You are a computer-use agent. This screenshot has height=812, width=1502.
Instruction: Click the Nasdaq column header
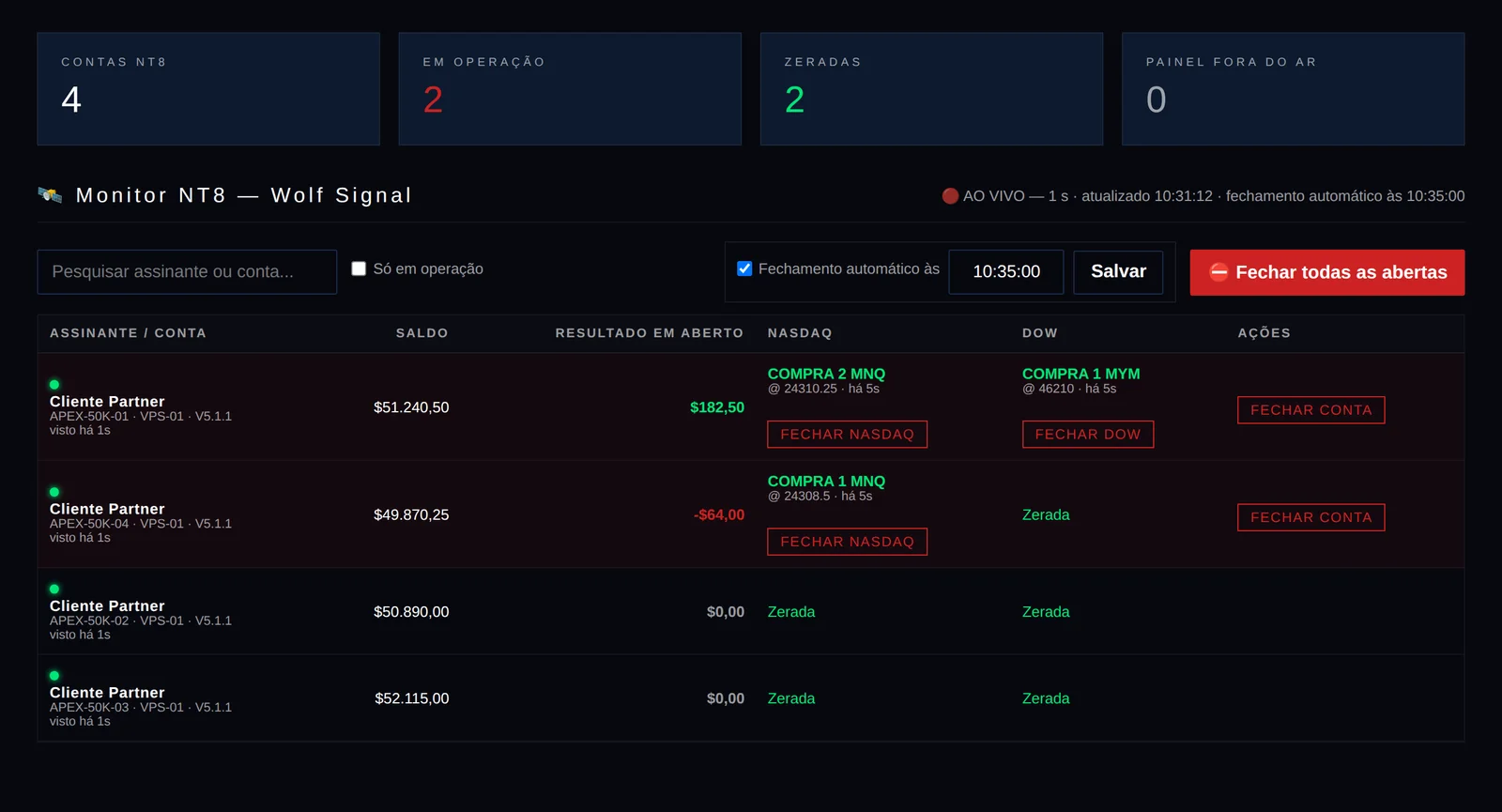[800, 333]
